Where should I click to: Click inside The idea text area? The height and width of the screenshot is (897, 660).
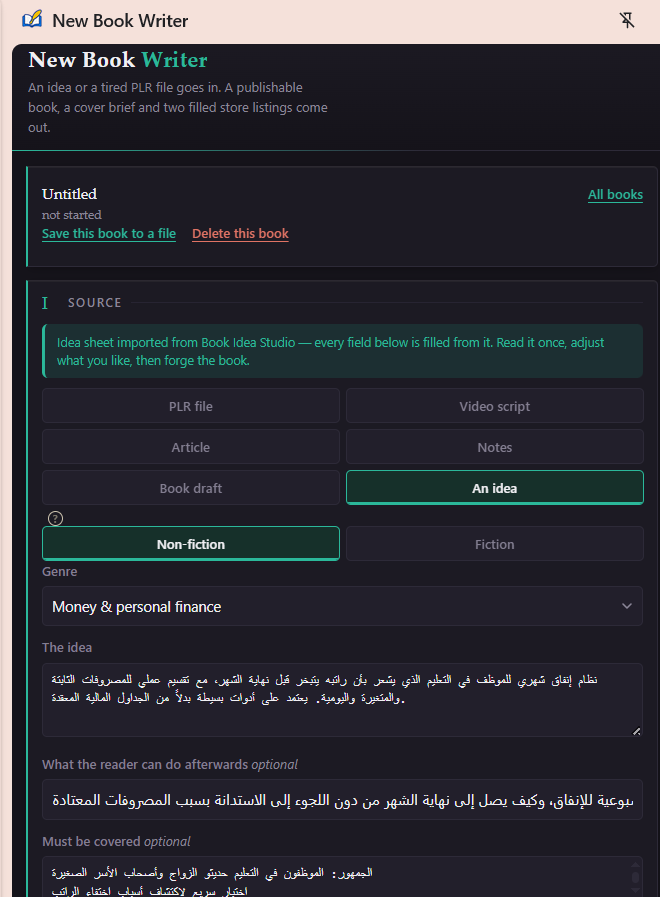click(x=342, y=700)
